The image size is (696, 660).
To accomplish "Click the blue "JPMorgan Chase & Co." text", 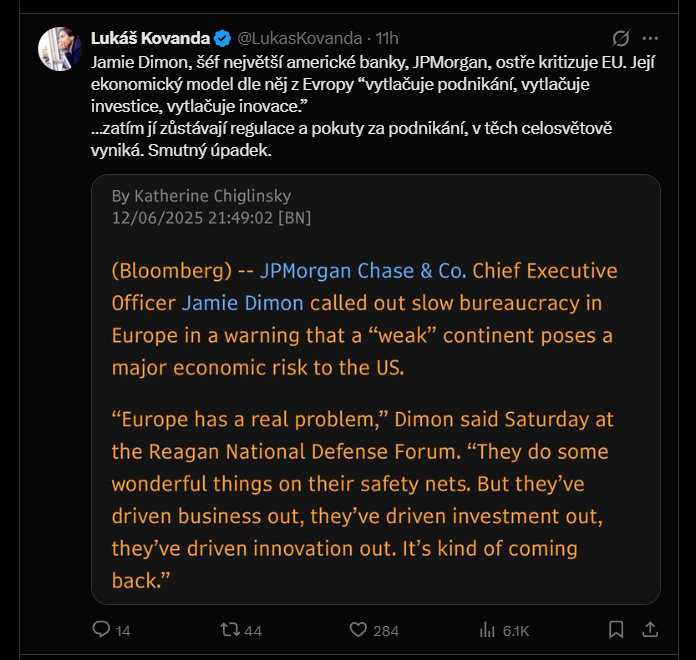I will click(x=363, y=271).
